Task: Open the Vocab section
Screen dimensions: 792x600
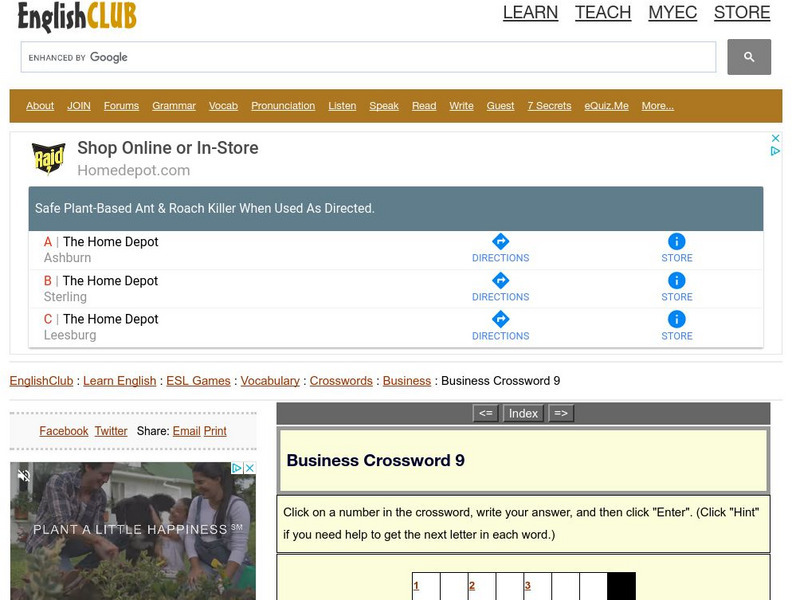Action: (223, 106)
